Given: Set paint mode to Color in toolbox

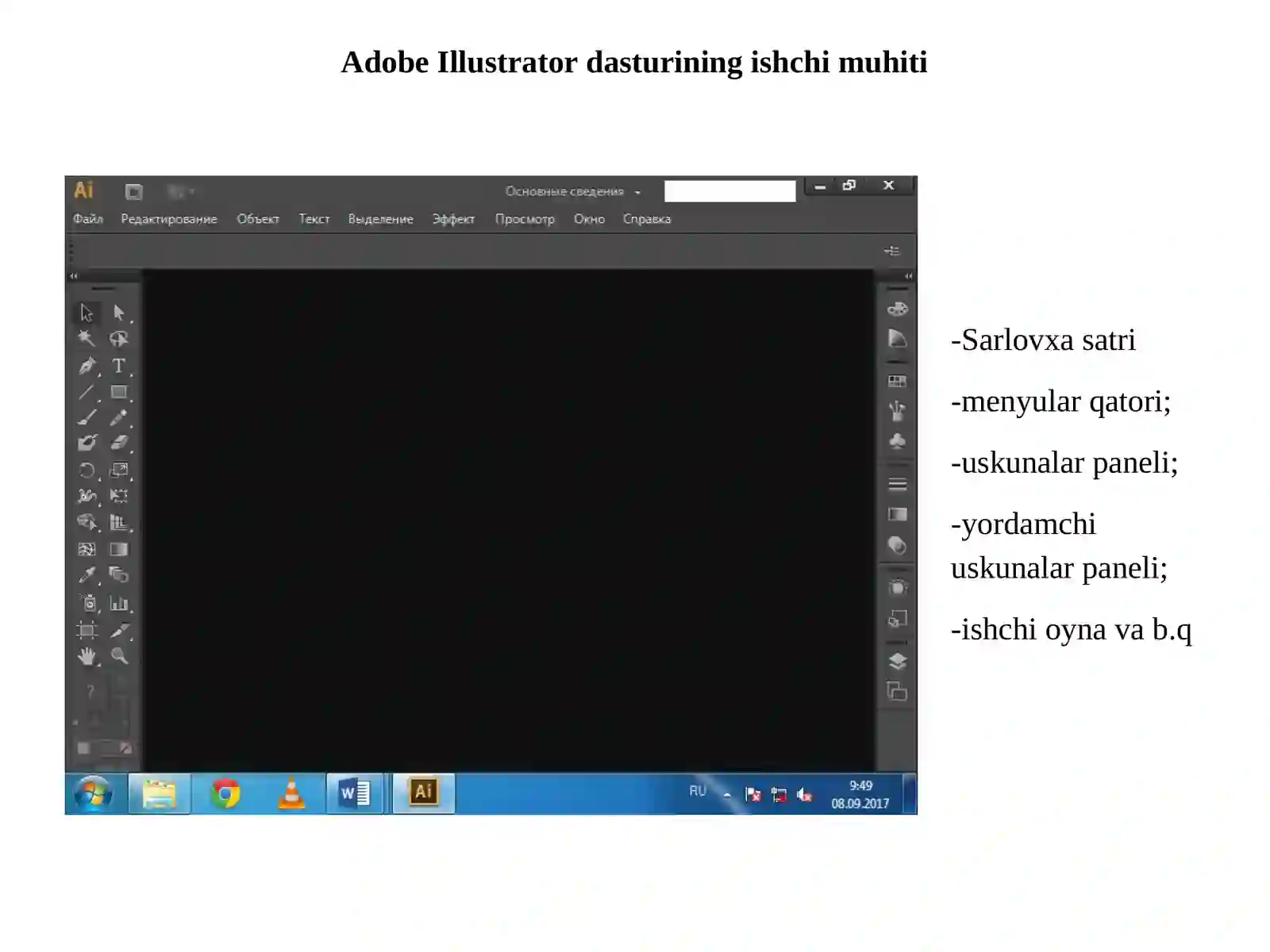Looking at the screenshot, I should 83,748.
